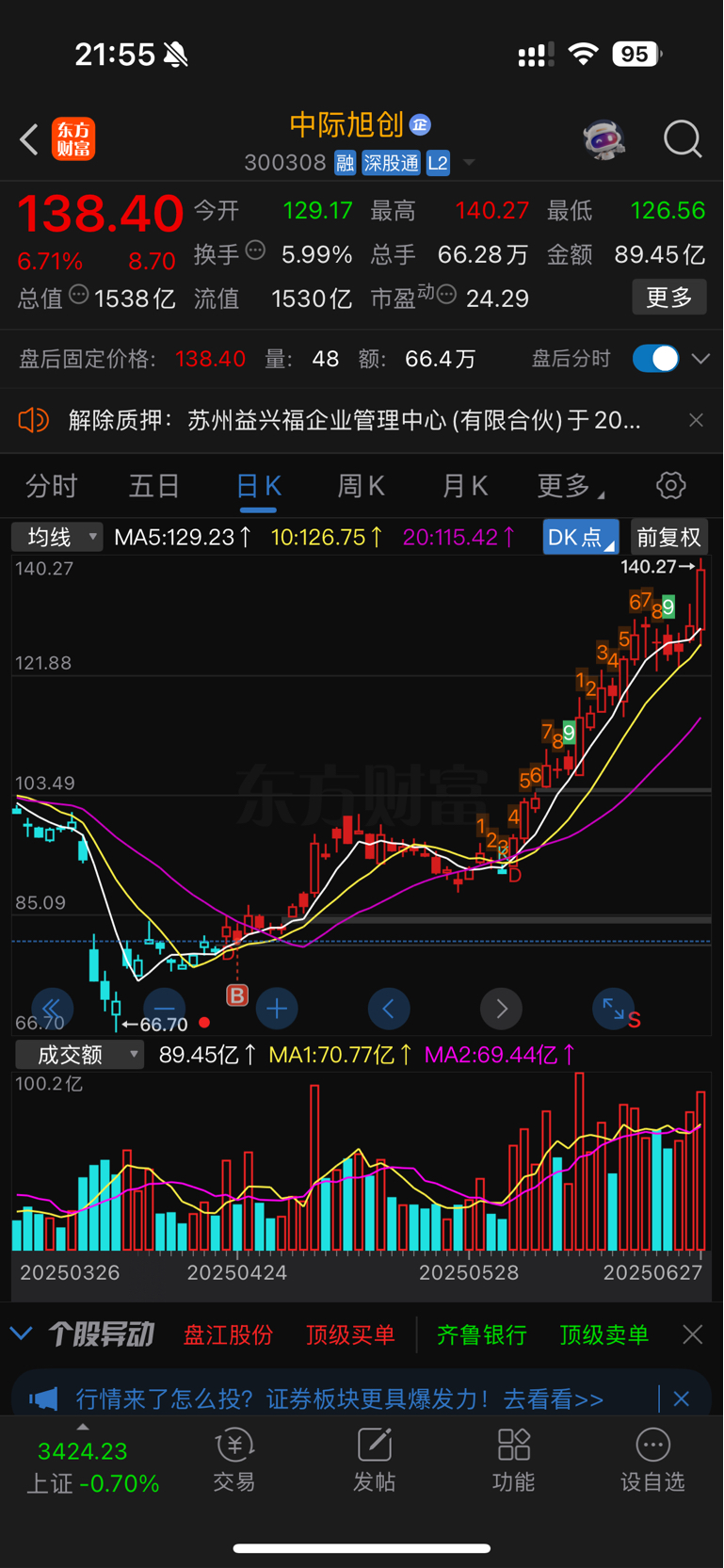Switch to the 五日 tab
724x1568 pixels.
(x=154, y=486)
